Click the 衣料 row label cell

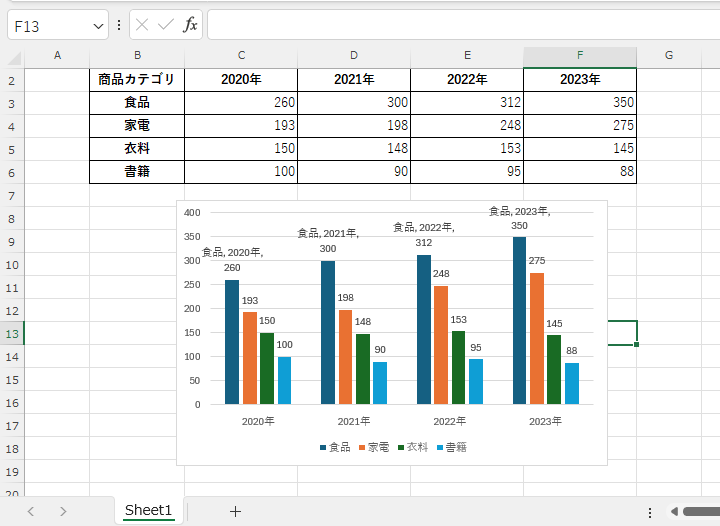click(x=137, y=149)
